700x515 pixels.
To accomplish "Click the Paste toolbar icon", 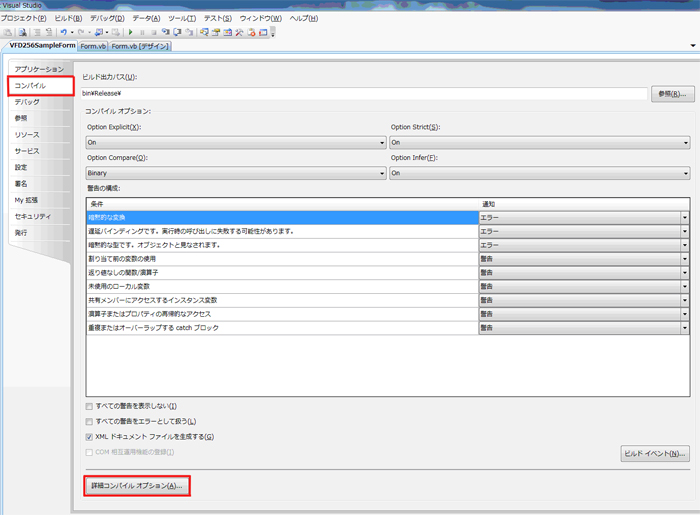I will (8, 33).
